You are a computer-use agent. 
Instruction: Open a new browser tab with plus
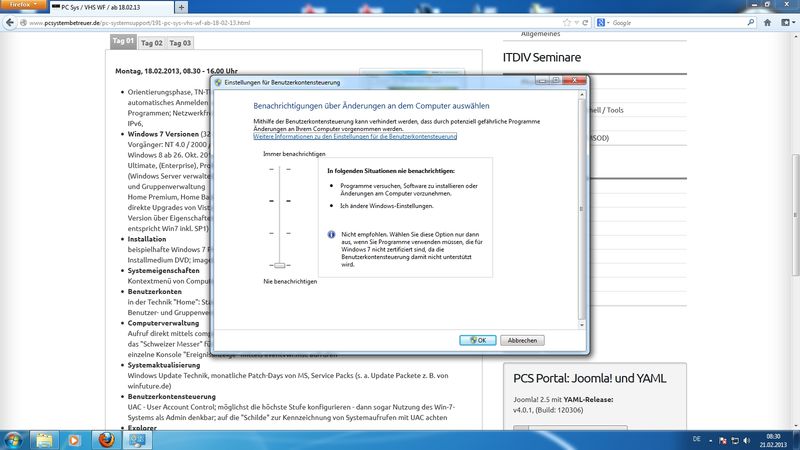[x=181, y=7]
